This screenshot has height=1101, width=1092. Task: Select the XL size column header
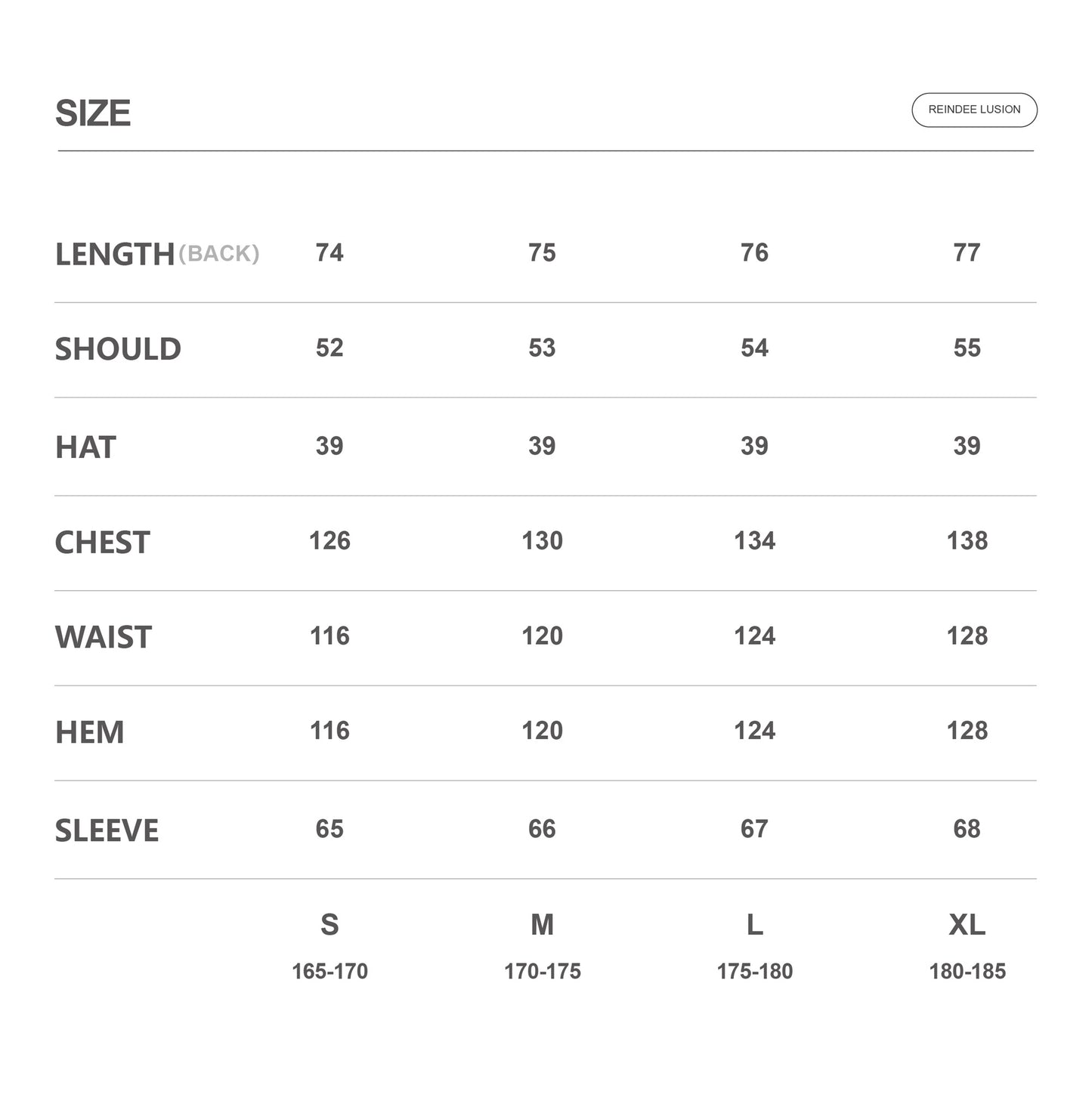click(x=967, y=924)
